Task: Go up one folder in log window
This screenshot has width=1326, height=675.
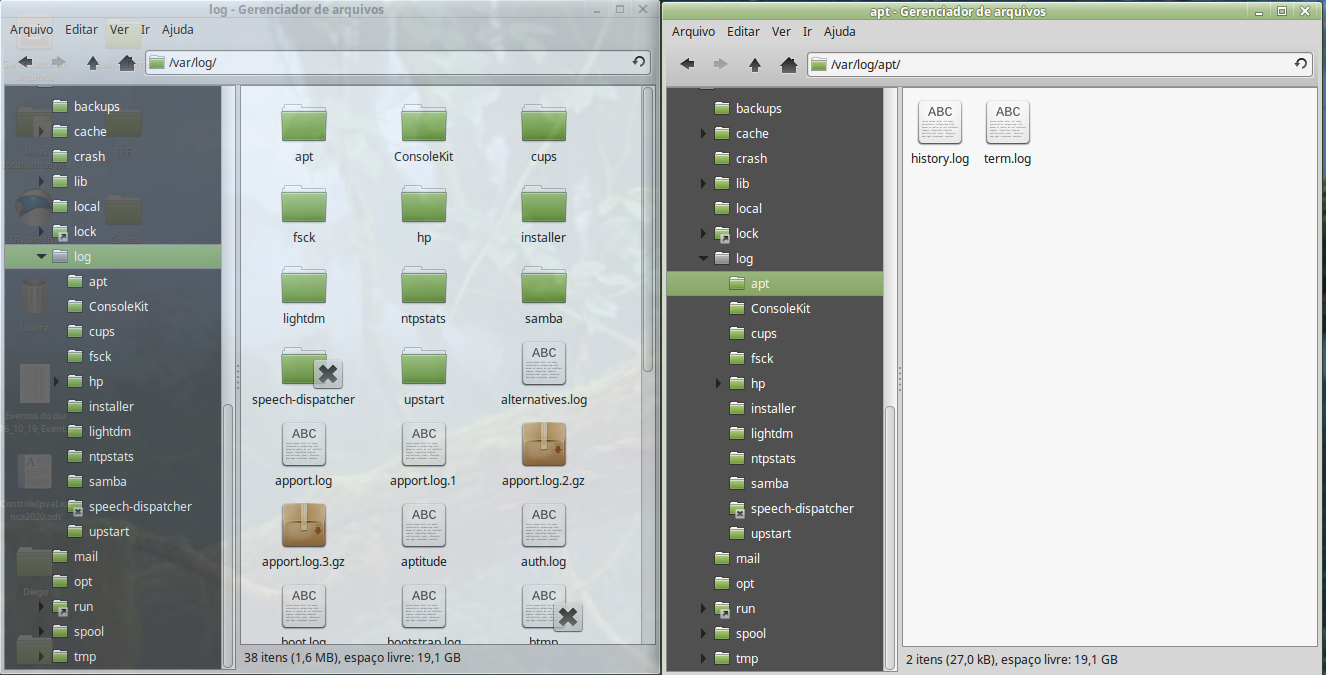Action: pyautogui.click(x=93, y=62)
